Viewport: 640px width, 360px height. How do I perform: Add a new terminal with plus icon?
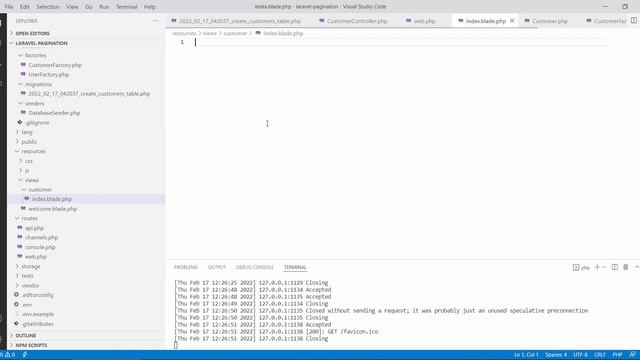[597, 267]
